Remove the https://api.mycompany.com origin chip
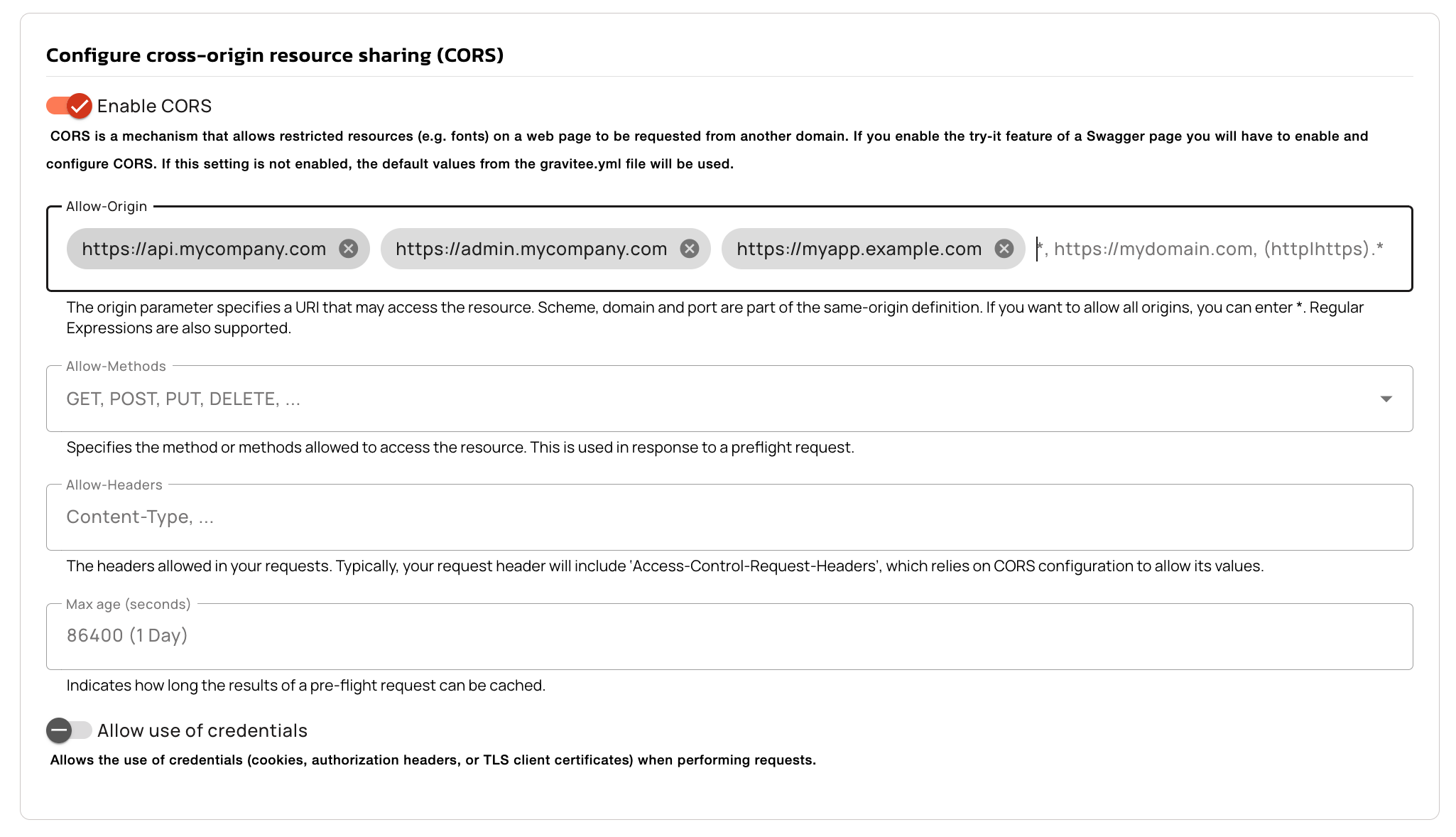This screenshot has width=1456, height=837. [x=348, y=249]
